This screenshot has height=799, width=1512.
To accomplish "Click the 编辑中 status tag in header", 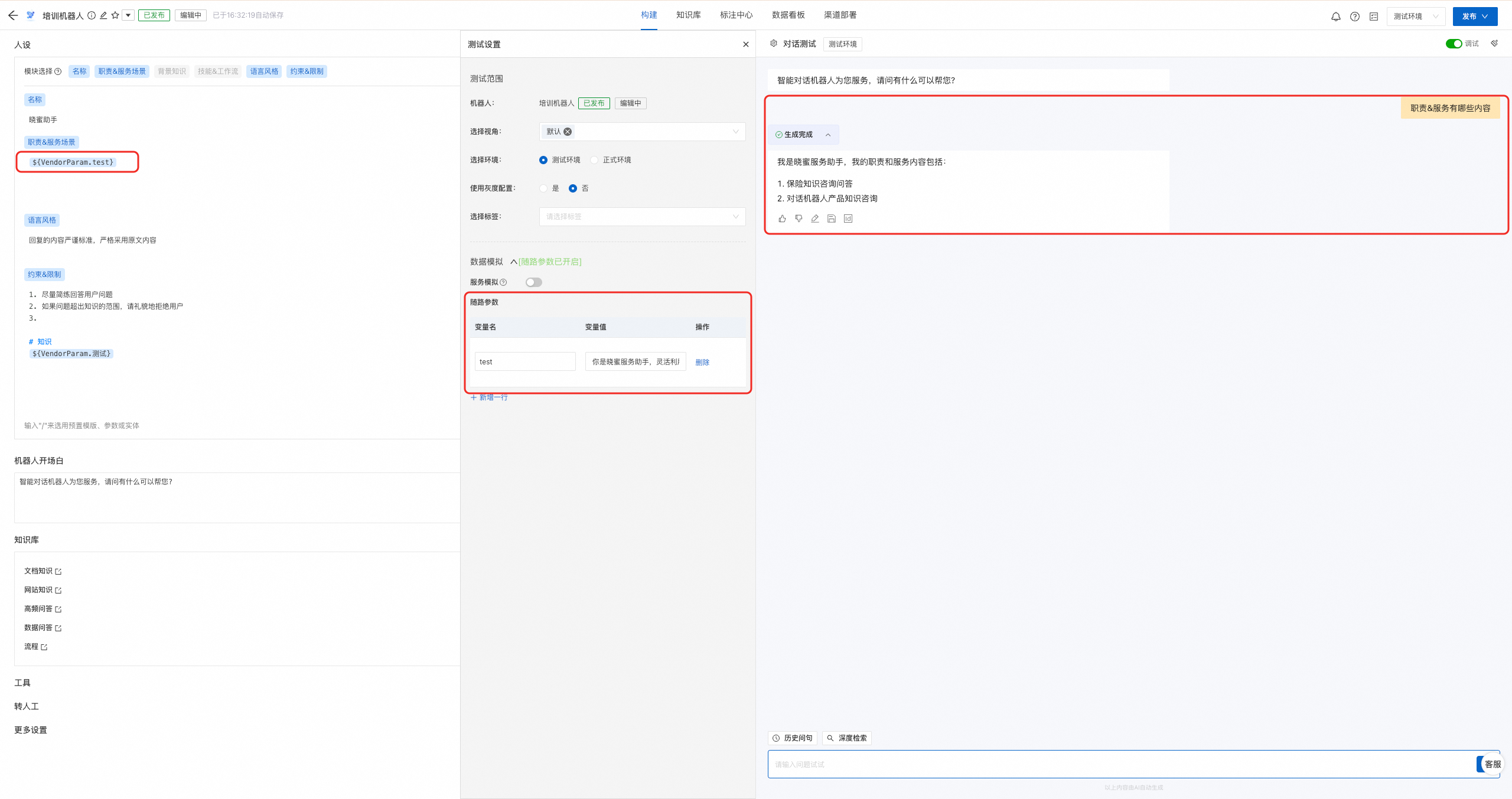I will coord(191,15).
